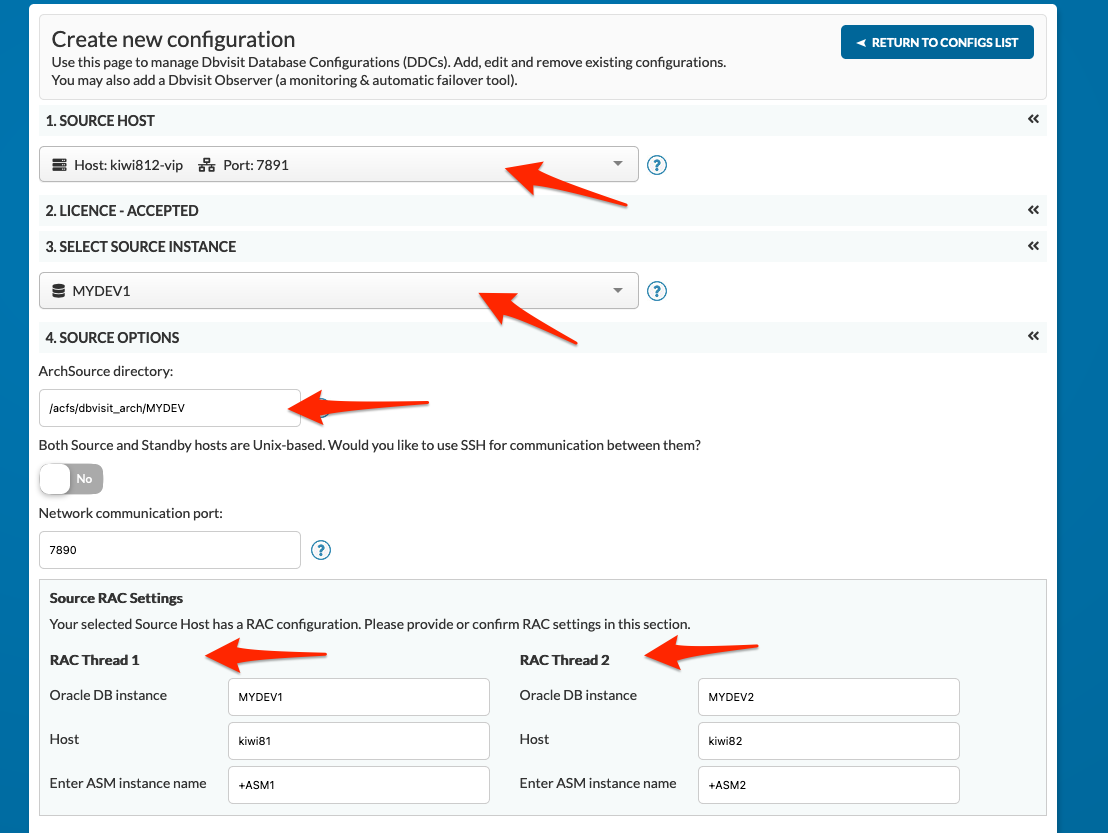Click the 1. SOURCE HOST heading
The width and height of the screenshot is (1108, 833).
coord(100,121)
